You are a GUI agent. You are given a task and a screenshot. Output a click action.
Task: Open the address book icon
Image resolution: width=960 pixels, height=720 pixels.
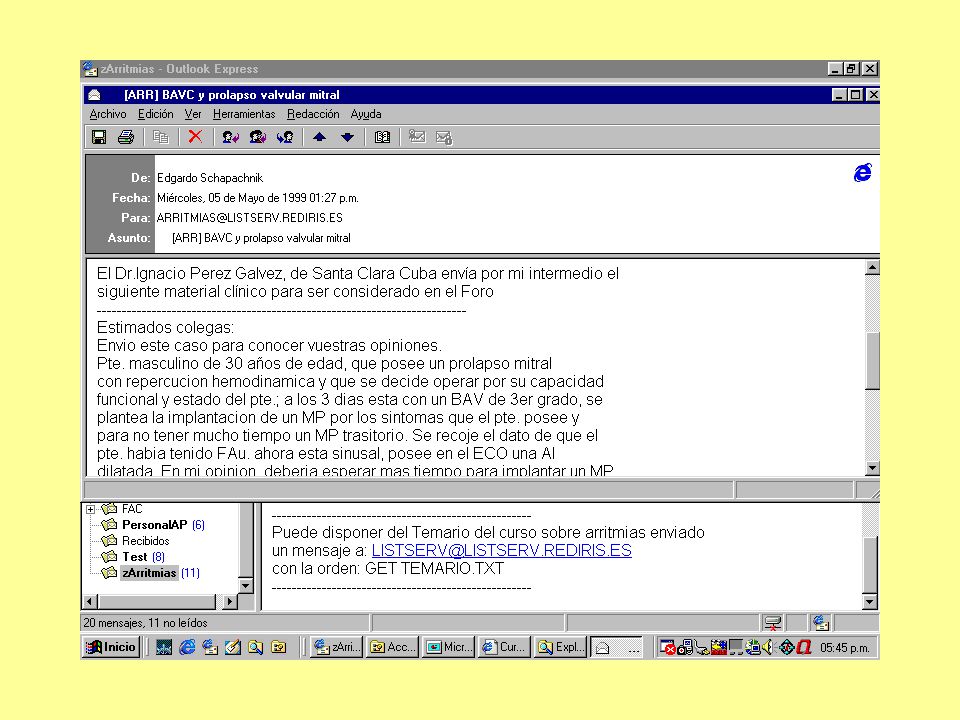(382, 137)
